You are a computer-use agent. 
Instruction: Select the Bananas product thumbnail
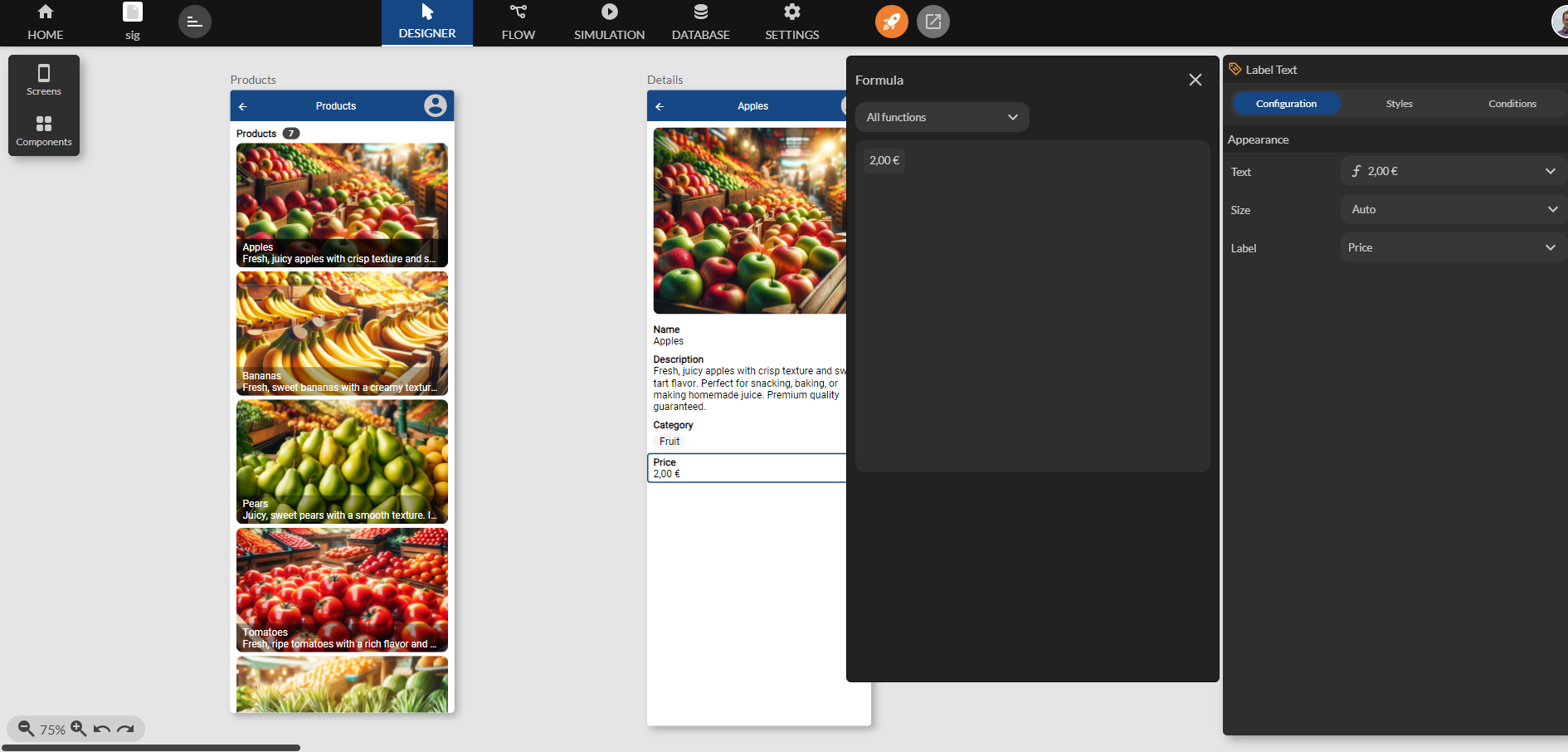[x=342, y=333]
